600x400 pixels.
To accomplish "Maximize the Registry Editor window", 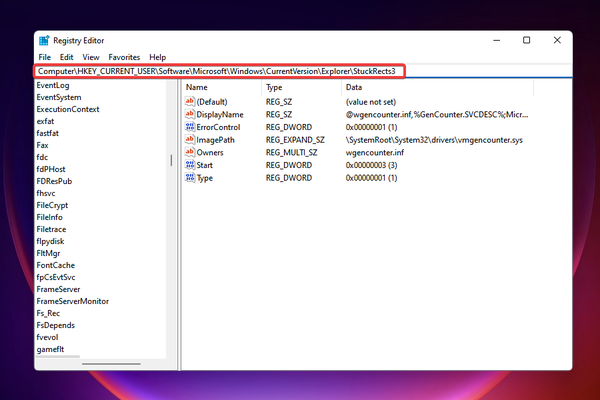I will 527,40.
